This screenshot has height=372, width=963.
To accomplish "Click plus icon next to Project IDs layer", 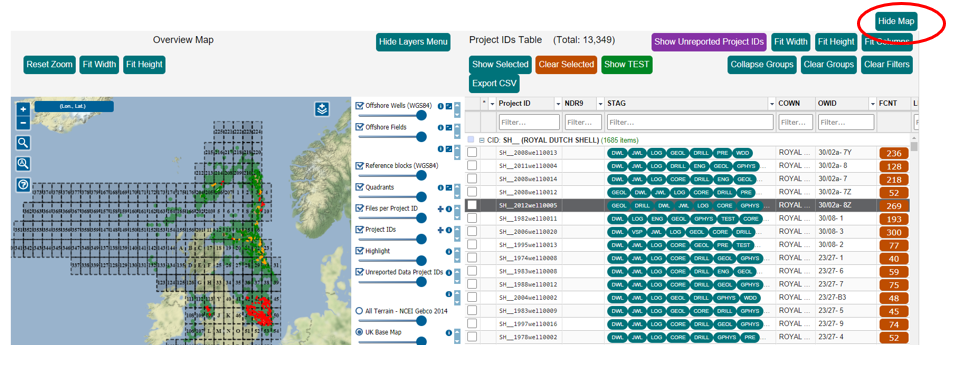I will click(x=440, y=230).
